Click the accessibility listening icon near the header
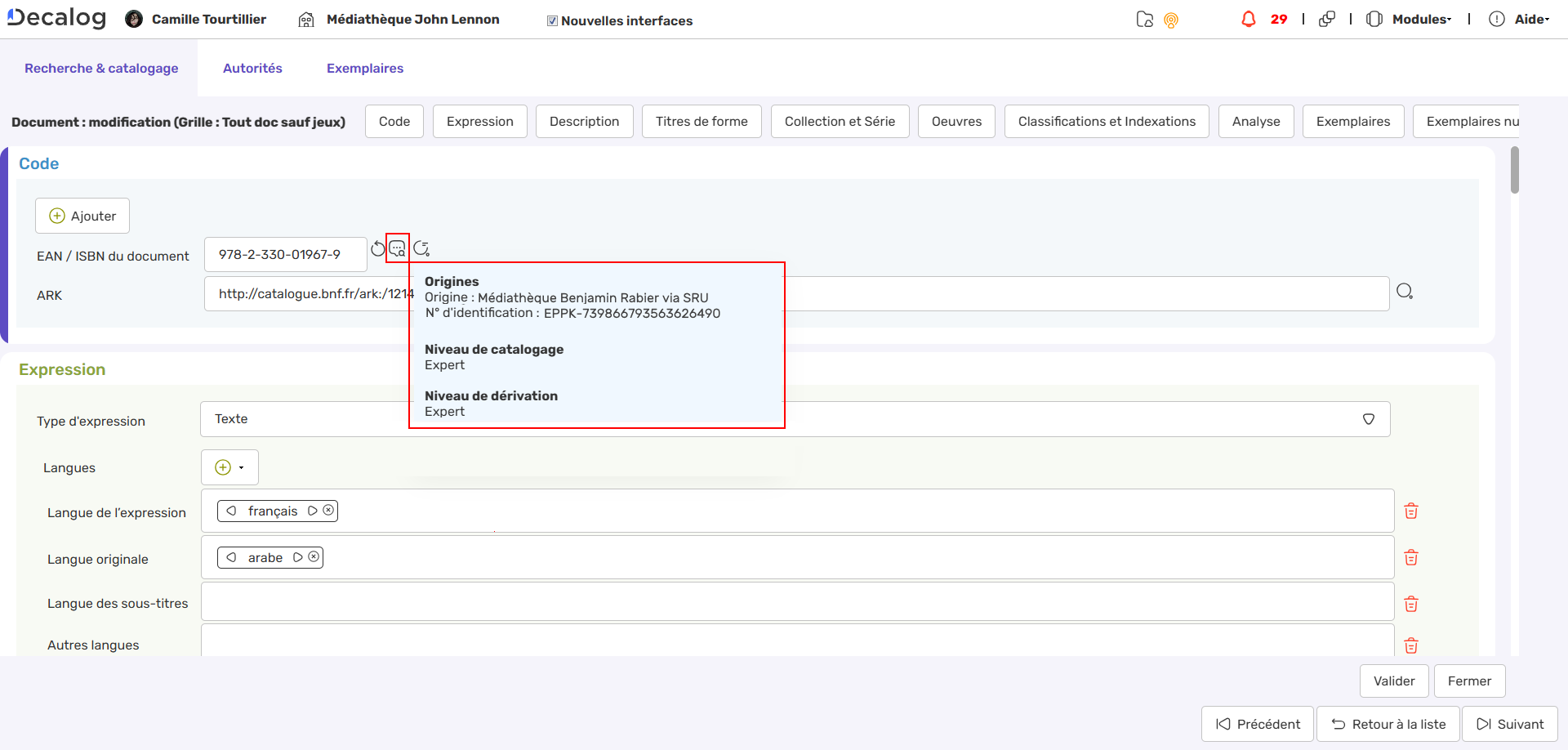This screenshot has height=750, width=1568. 1171,20
